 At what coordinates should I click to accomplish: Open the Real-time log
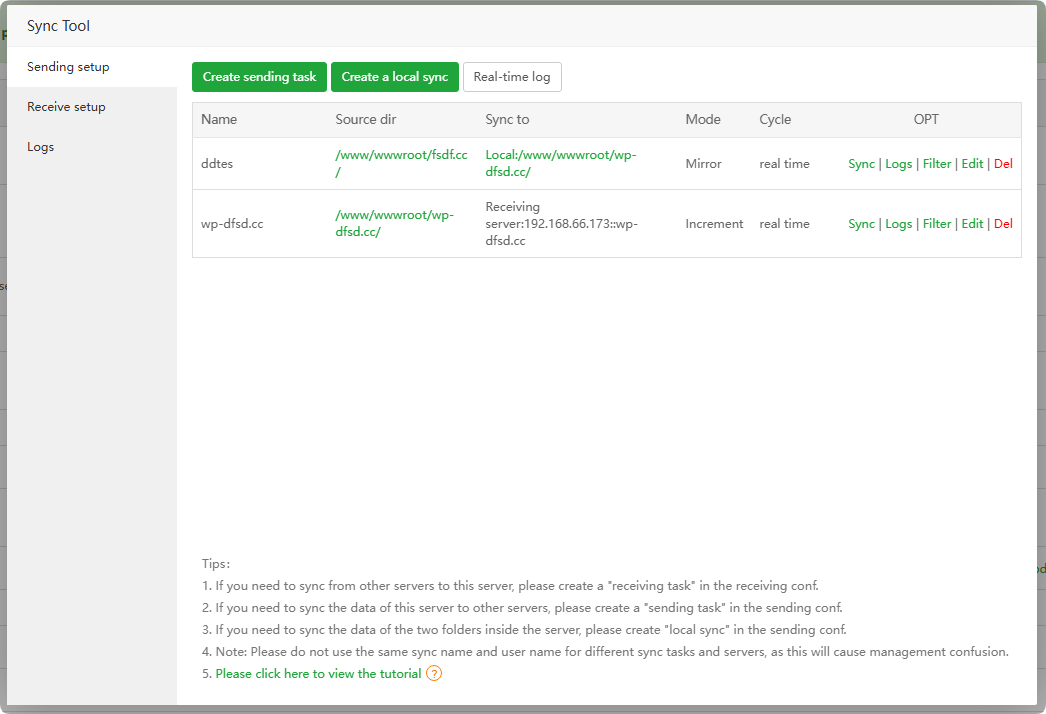tap(512, 77)
